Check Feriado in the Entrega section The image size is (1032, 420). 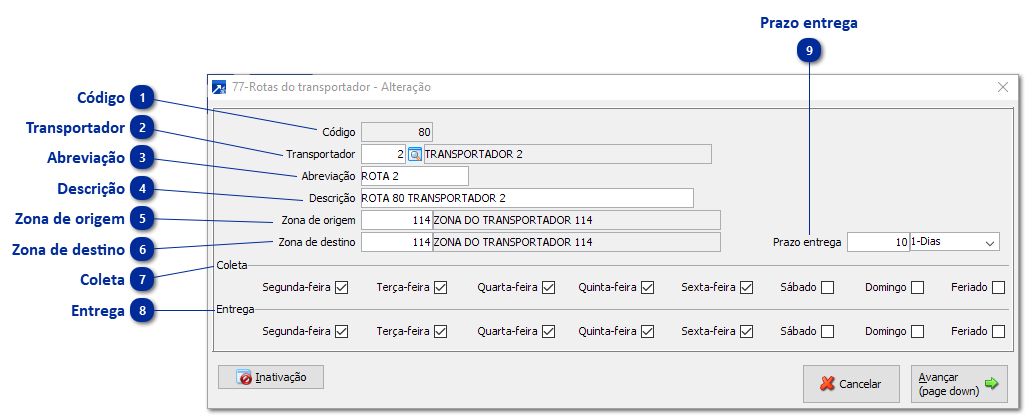pyautogui.click(x=998, y=331)
